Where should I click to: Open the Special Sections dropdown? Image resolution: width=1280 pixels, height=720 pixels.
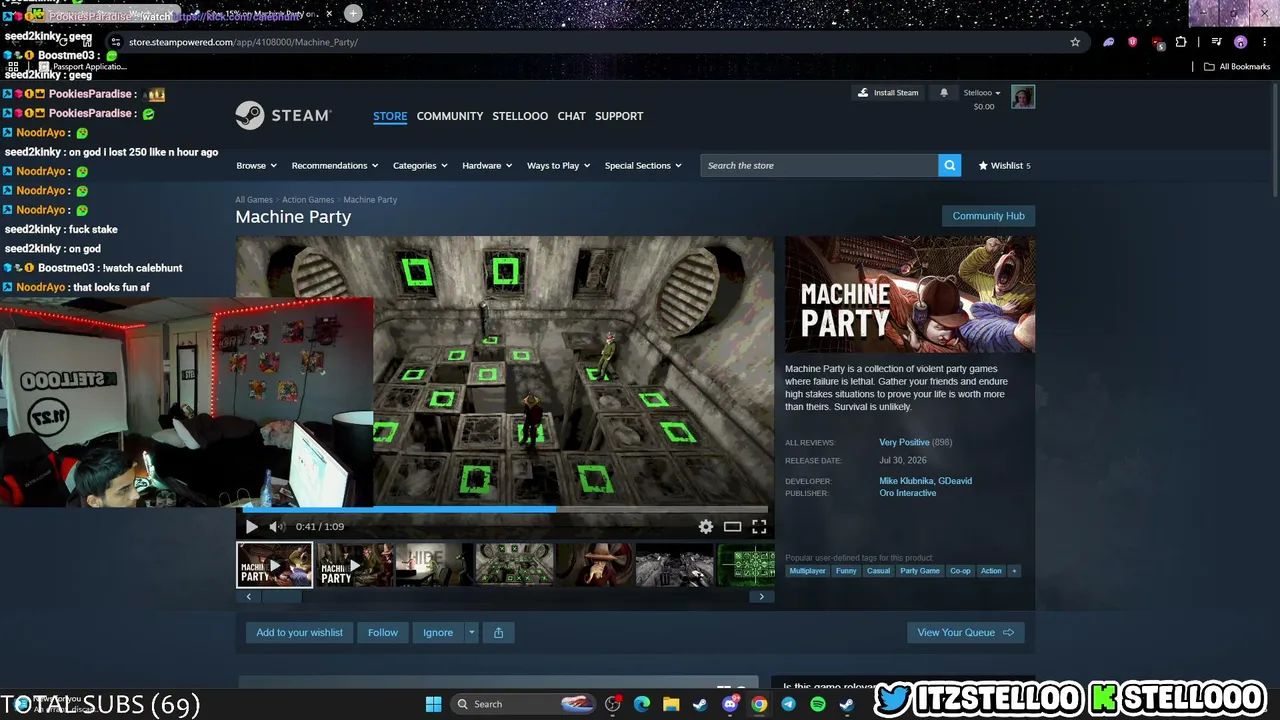[x=643, y=166]
